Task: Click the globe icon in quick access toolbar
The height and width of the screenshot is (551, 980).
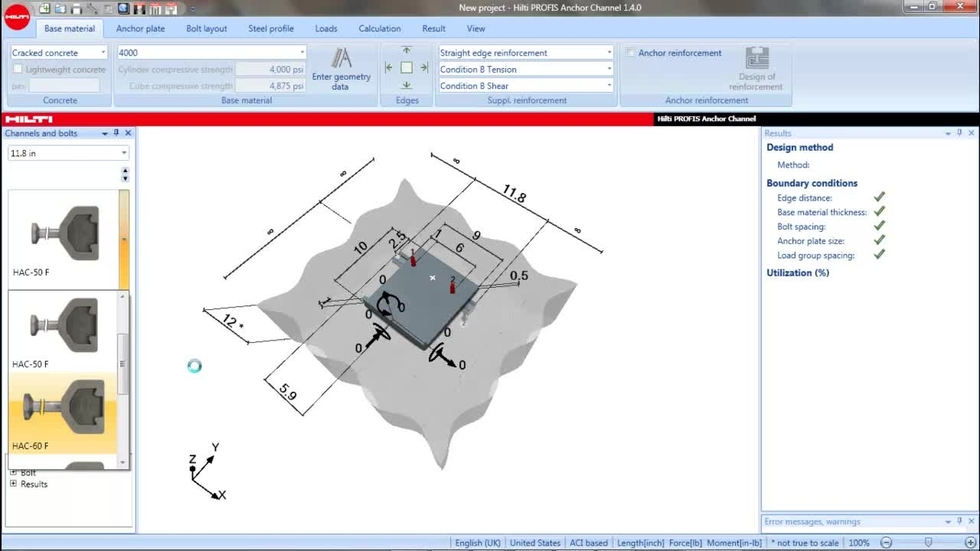Action: pyautogui.click(x=124, y=9)
